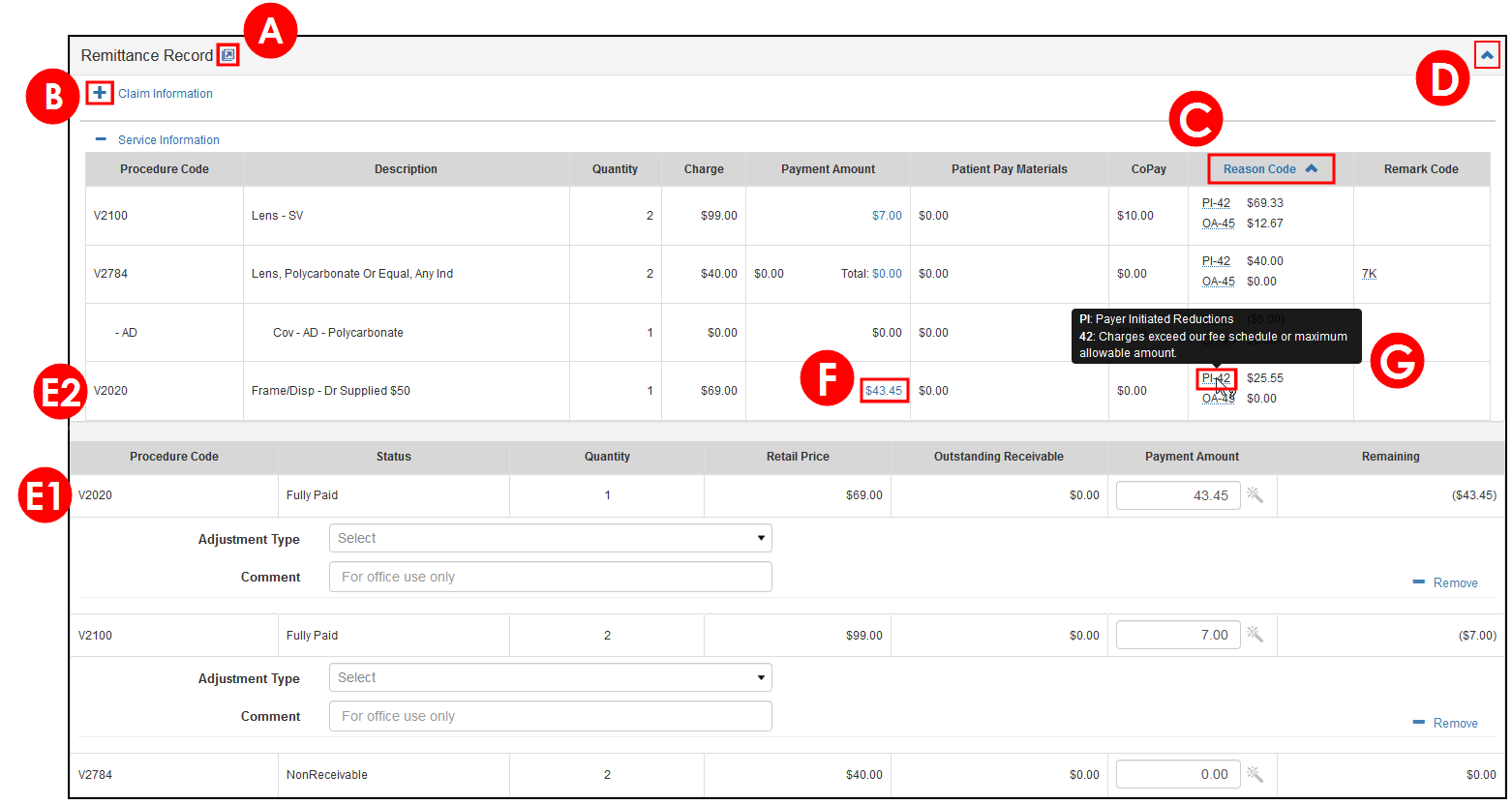Open the Remittance Record pop-out icon
This screenshot has width=1512, height=805.
(x=227, y=55)
